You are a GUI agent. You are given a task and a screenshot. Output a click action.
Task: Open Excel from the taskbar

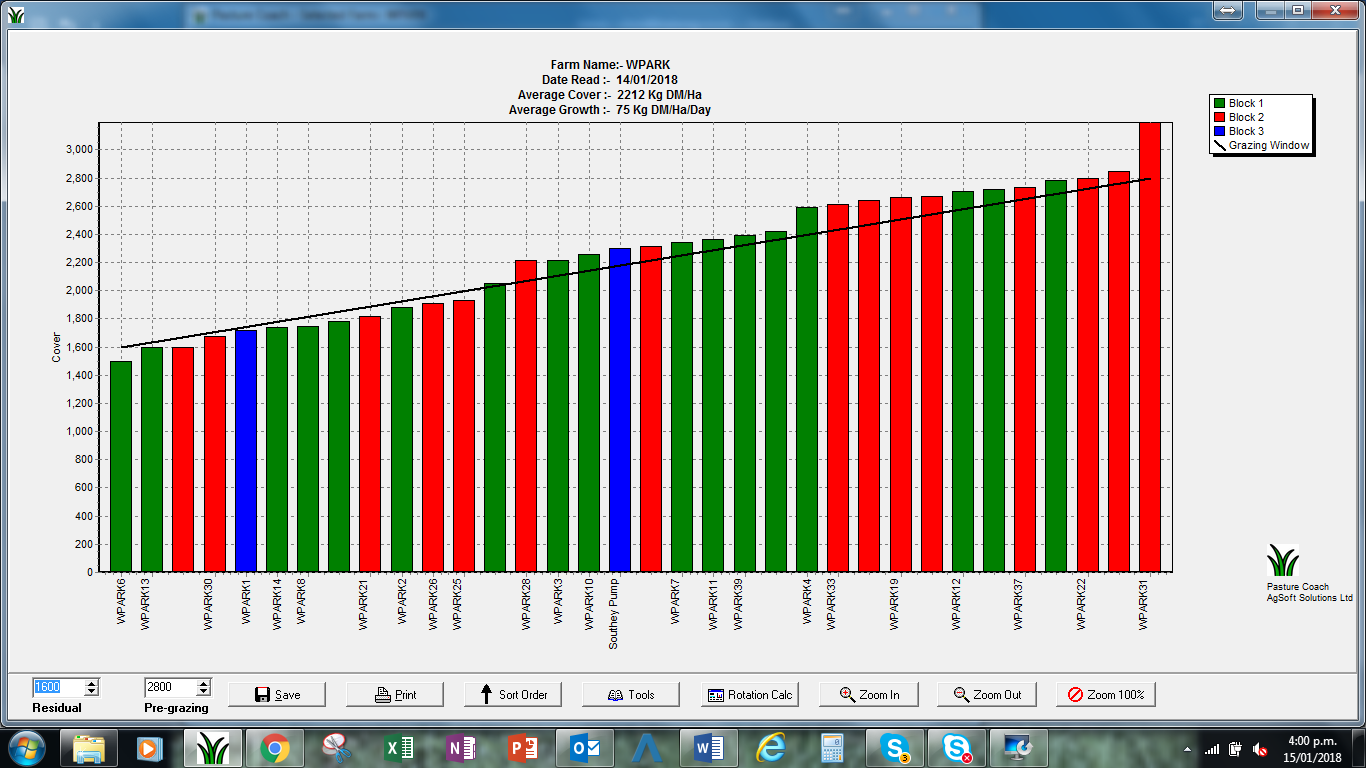[400, 748]
